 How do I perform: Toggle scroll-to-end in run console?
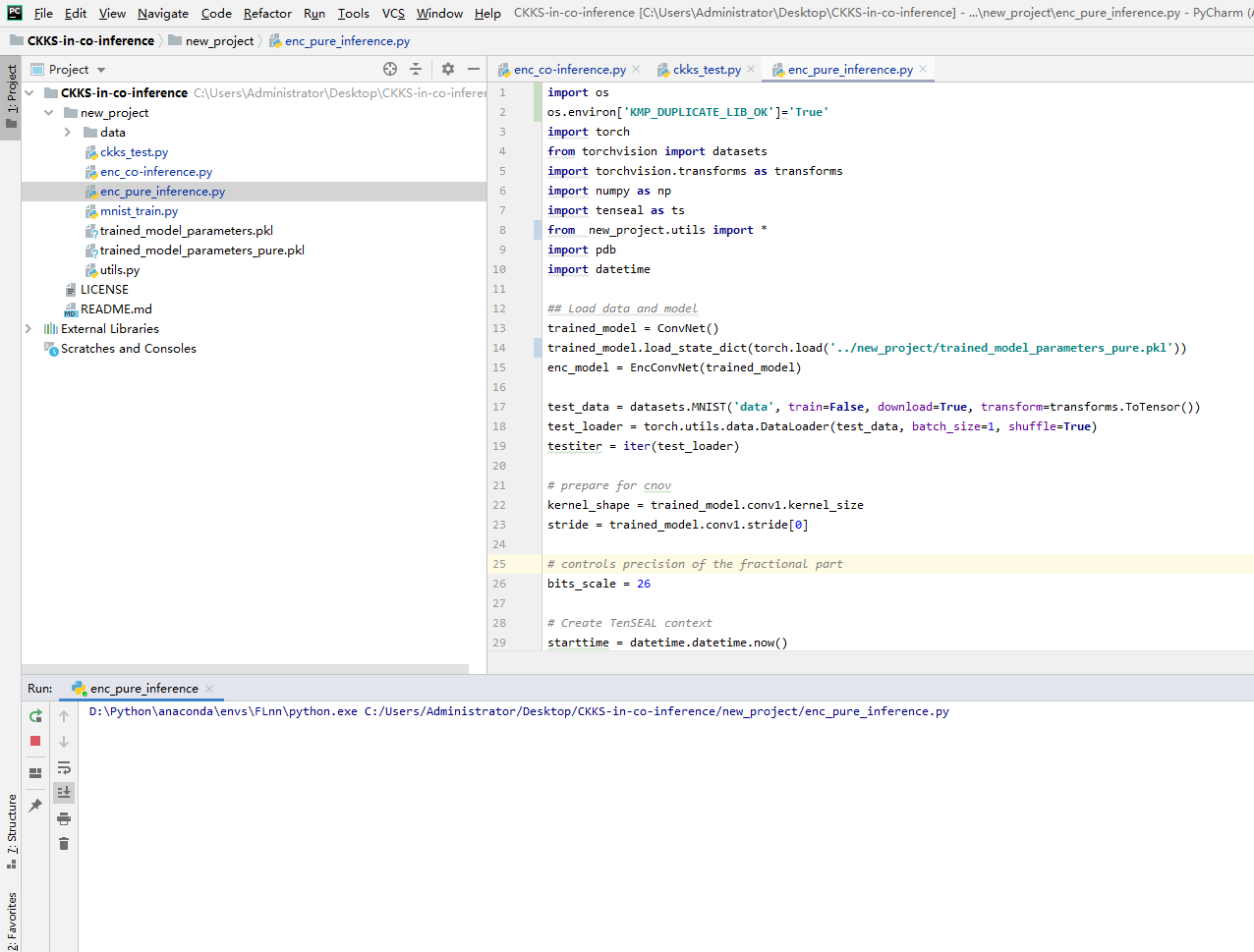point(64,793)
